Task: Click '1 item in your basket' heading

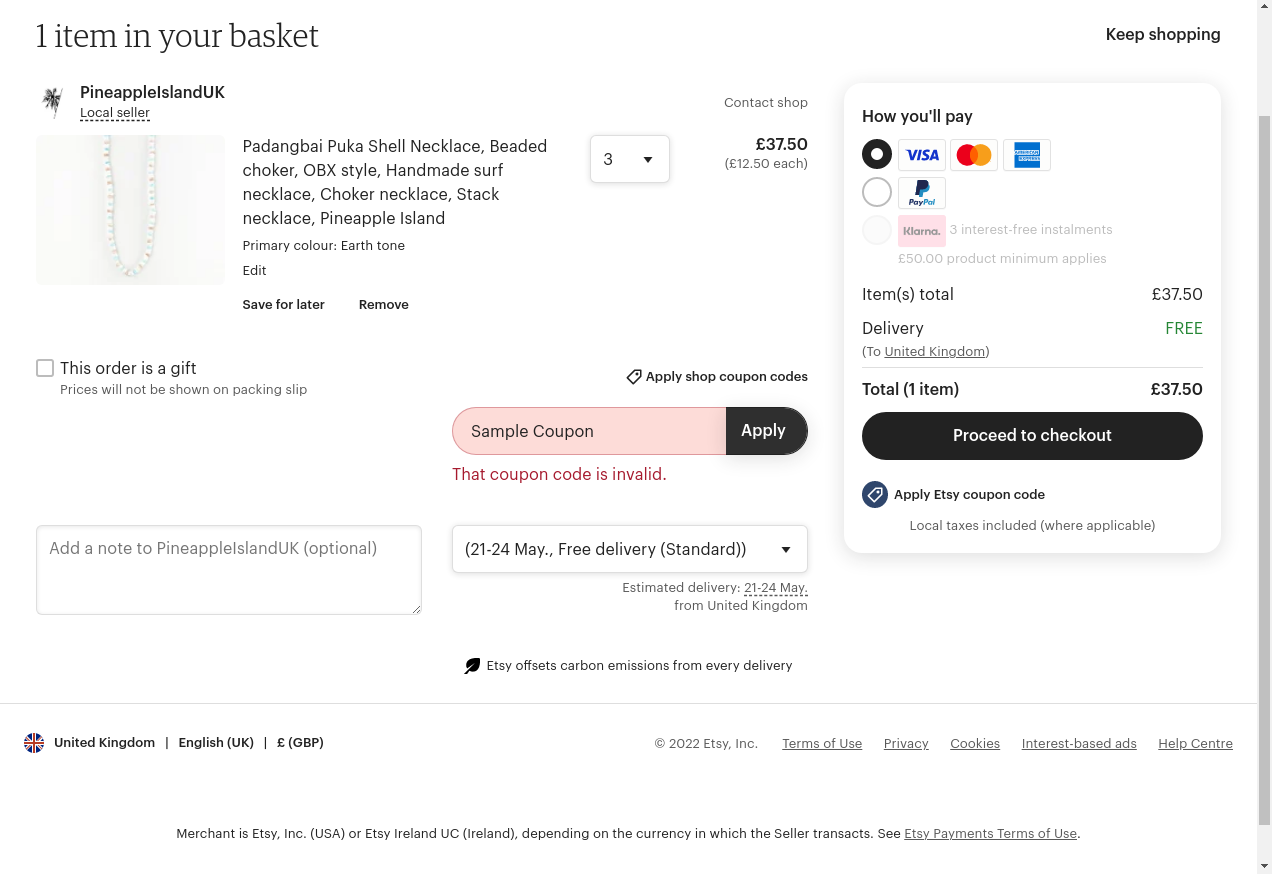Action: coord(177,35)
